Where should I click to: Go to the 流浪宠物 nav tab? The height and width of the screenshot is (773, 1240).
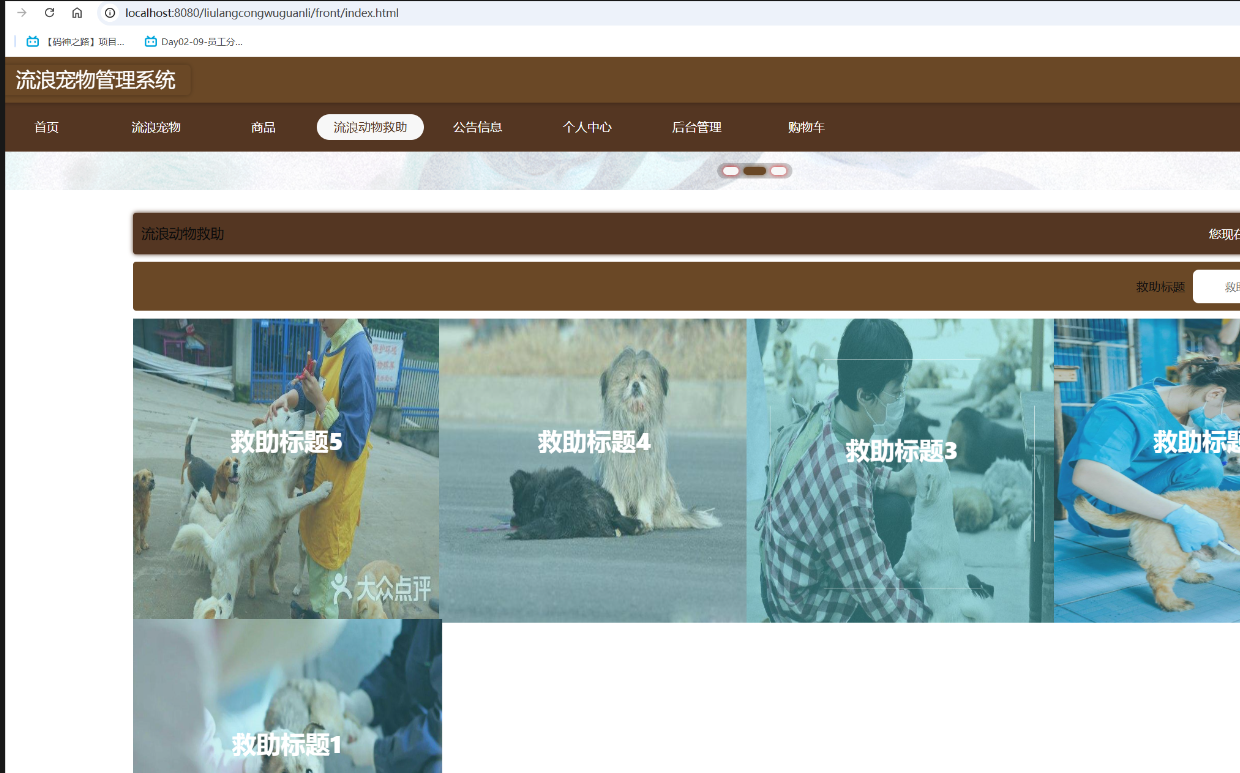click(156, 127)
